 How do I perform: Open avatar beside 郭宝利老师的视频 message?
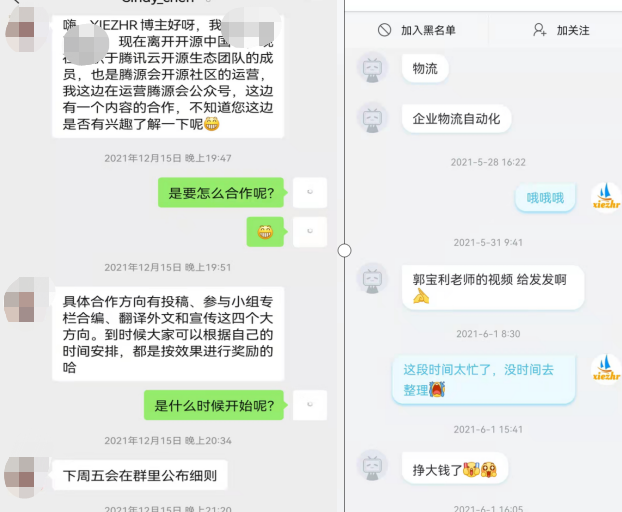point(372,278)
